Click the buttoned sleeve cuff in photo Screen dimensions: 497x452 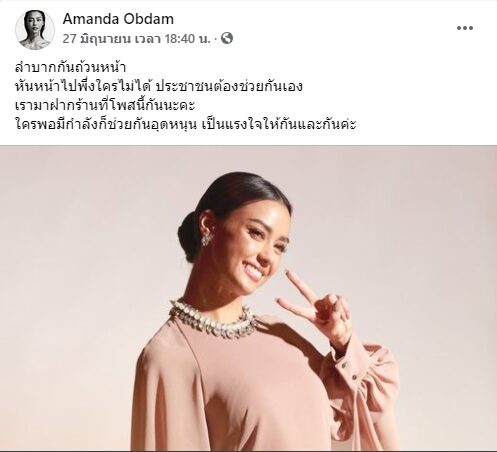point(348,368)
